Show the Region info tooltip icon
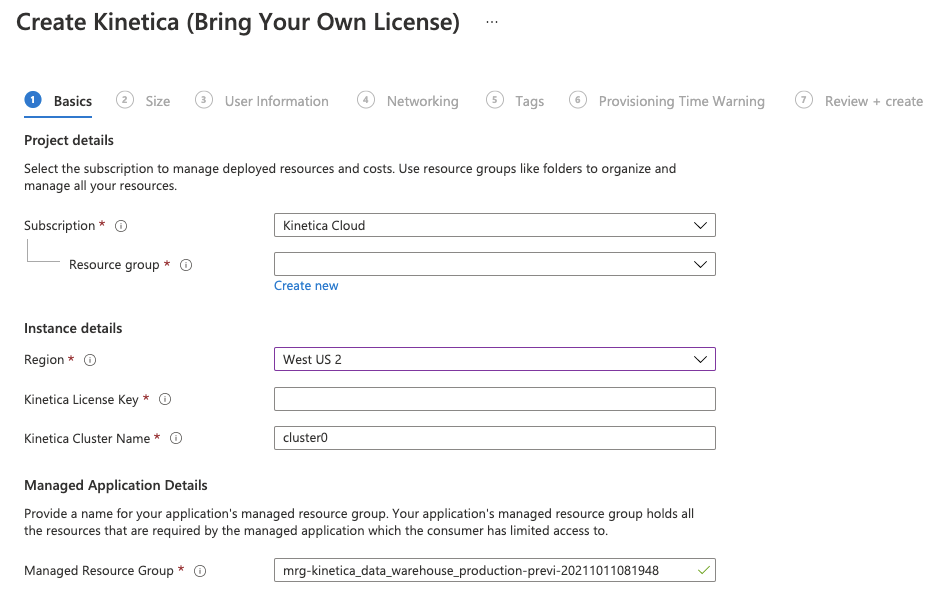This screenshot has width=943, height=597. tap(90, 360)
